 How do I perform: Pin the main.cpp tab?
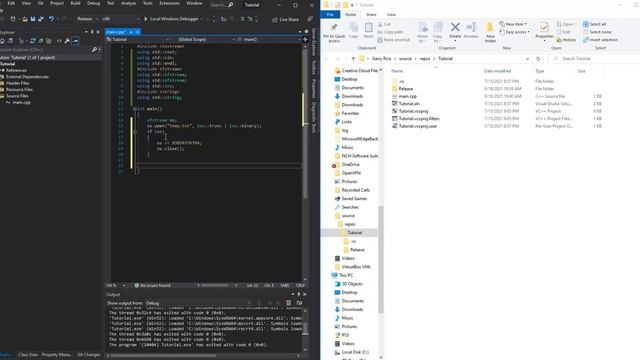point(131,32)
